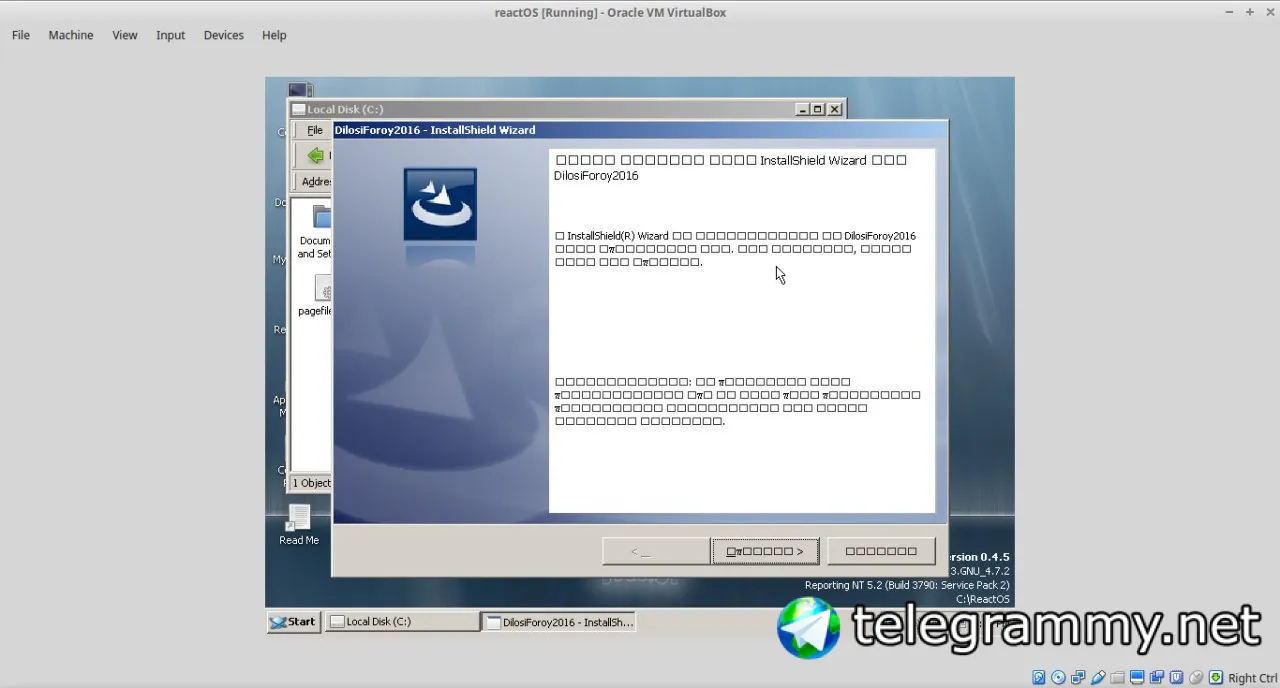The height and width of the screenshot is (688, 1280).
Task: Close the Local Disk (C:) window
Action: [835, 109]
